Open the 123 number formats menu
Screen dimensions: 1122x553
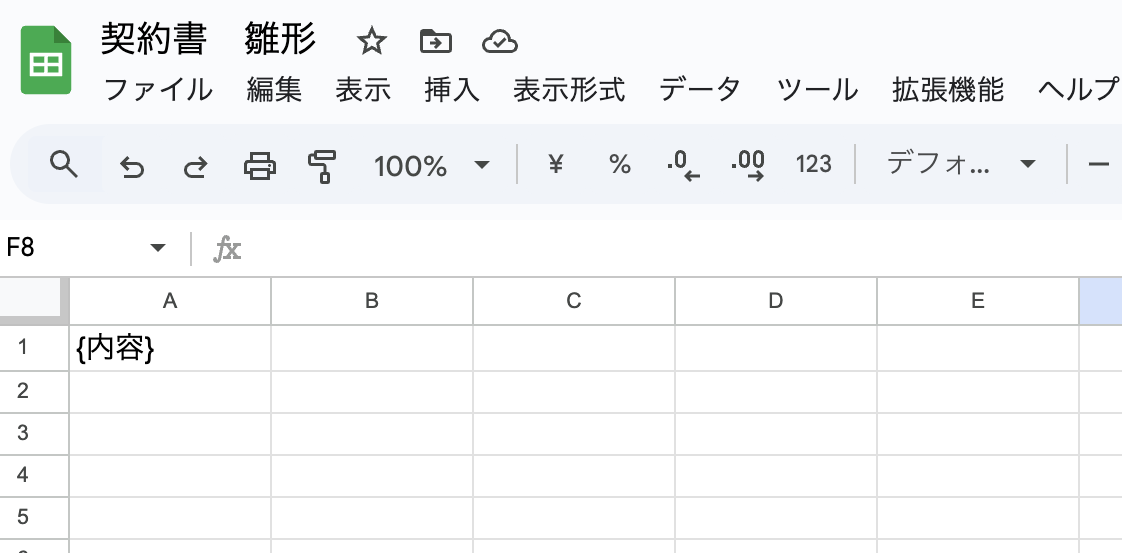(814, 165)
